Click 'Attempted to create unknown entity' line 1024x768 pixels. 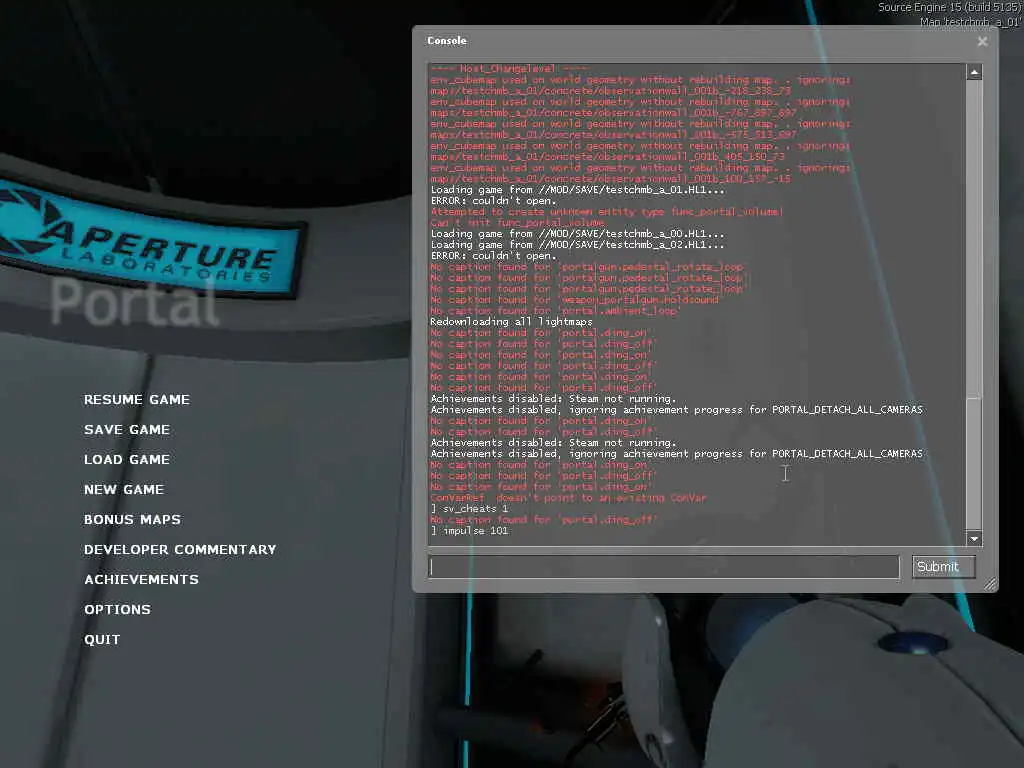606,212
